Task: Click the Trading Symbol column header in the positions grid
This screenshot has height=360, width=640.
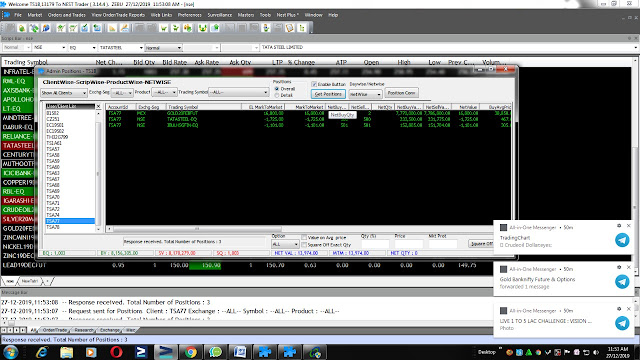Action: pos(203,107)
